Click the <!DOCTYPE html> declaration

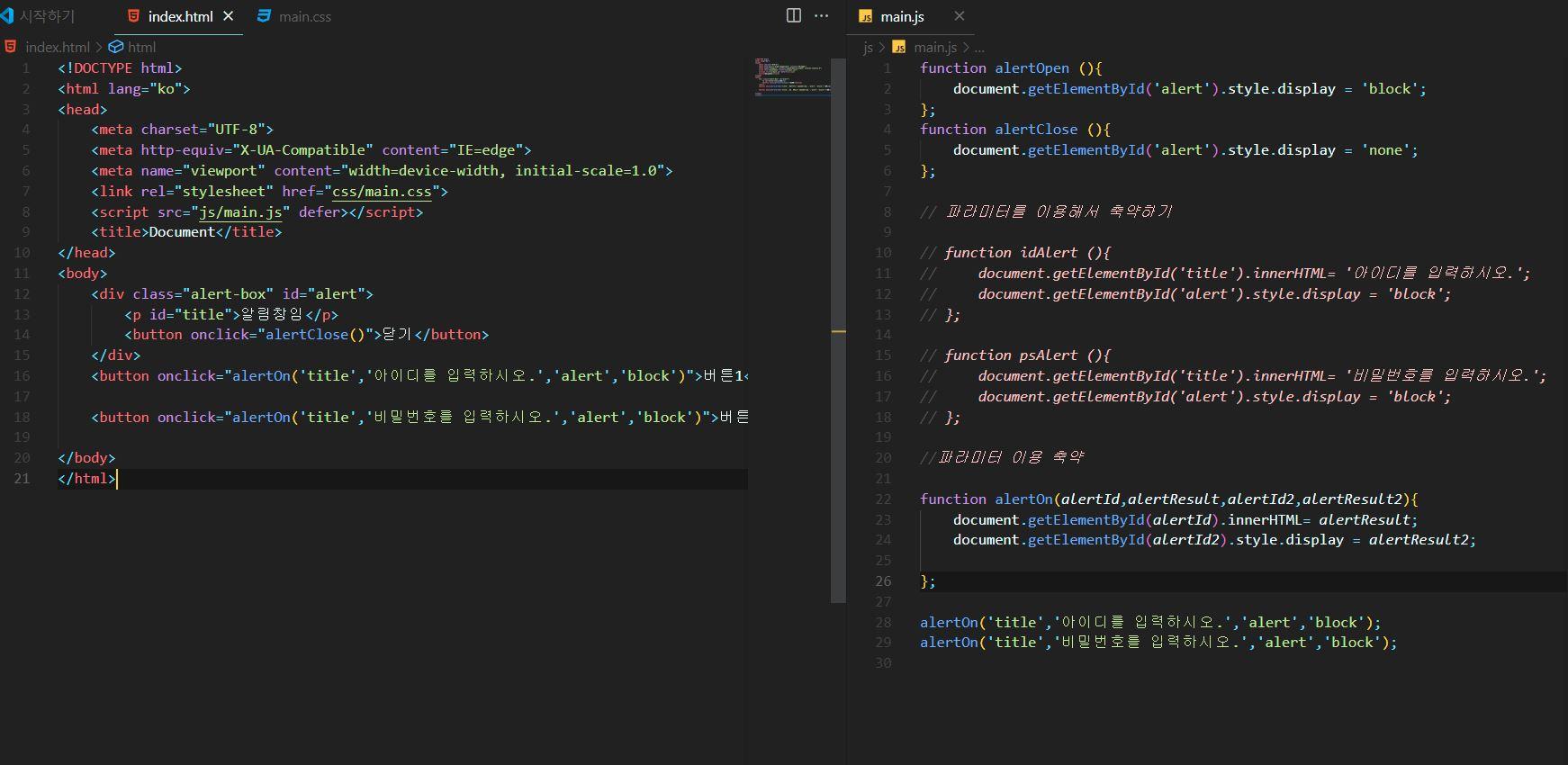[120, 67]
